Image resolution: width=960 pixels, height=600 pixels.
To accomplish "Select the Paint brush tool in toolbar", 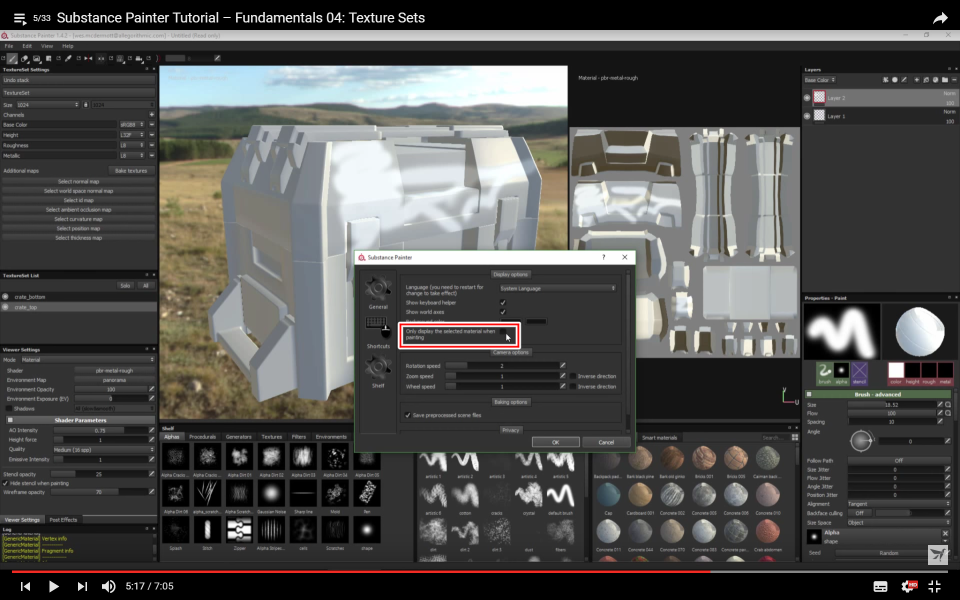I will click(12, 59).
